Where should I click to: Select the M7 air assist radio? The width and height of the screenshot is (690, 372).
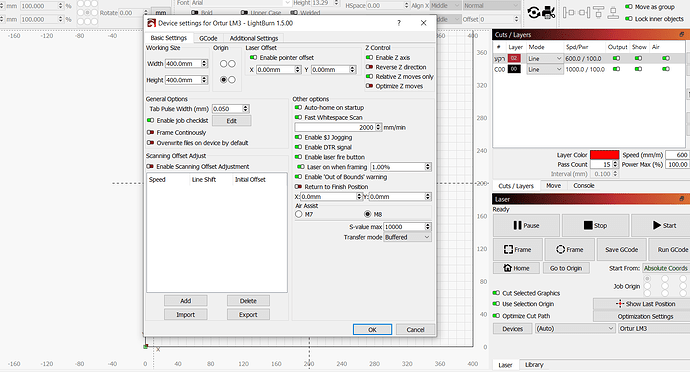(299, 214)
